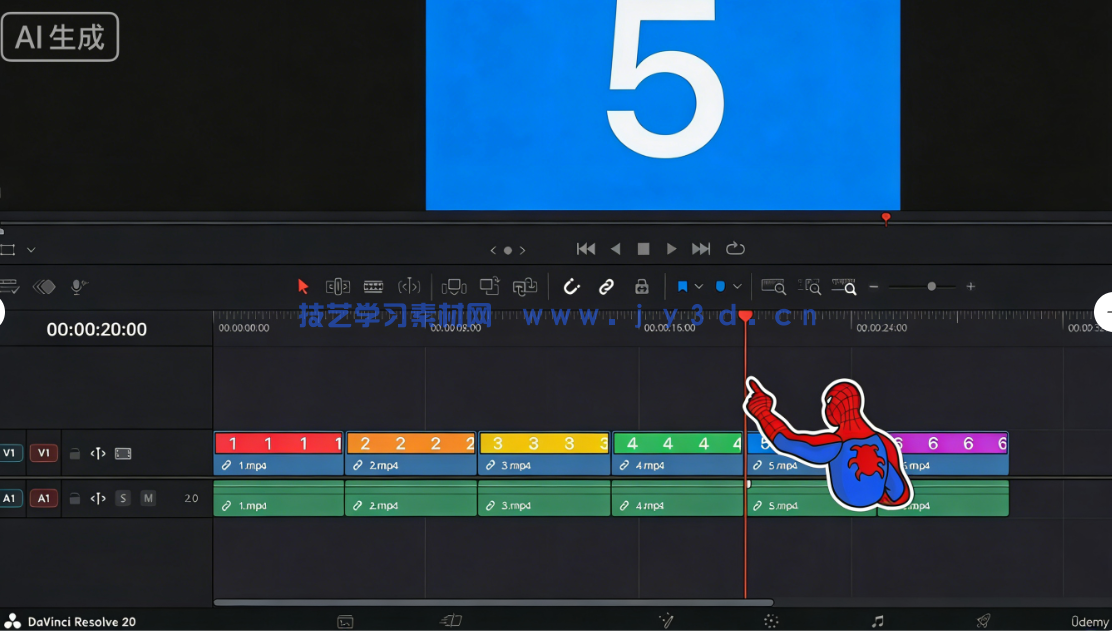Image resolution: width=1112 pixels, height=631 pixels.
Task: Switch to the Fusion page
Action: pyautogui.click(x=665, y=620)
